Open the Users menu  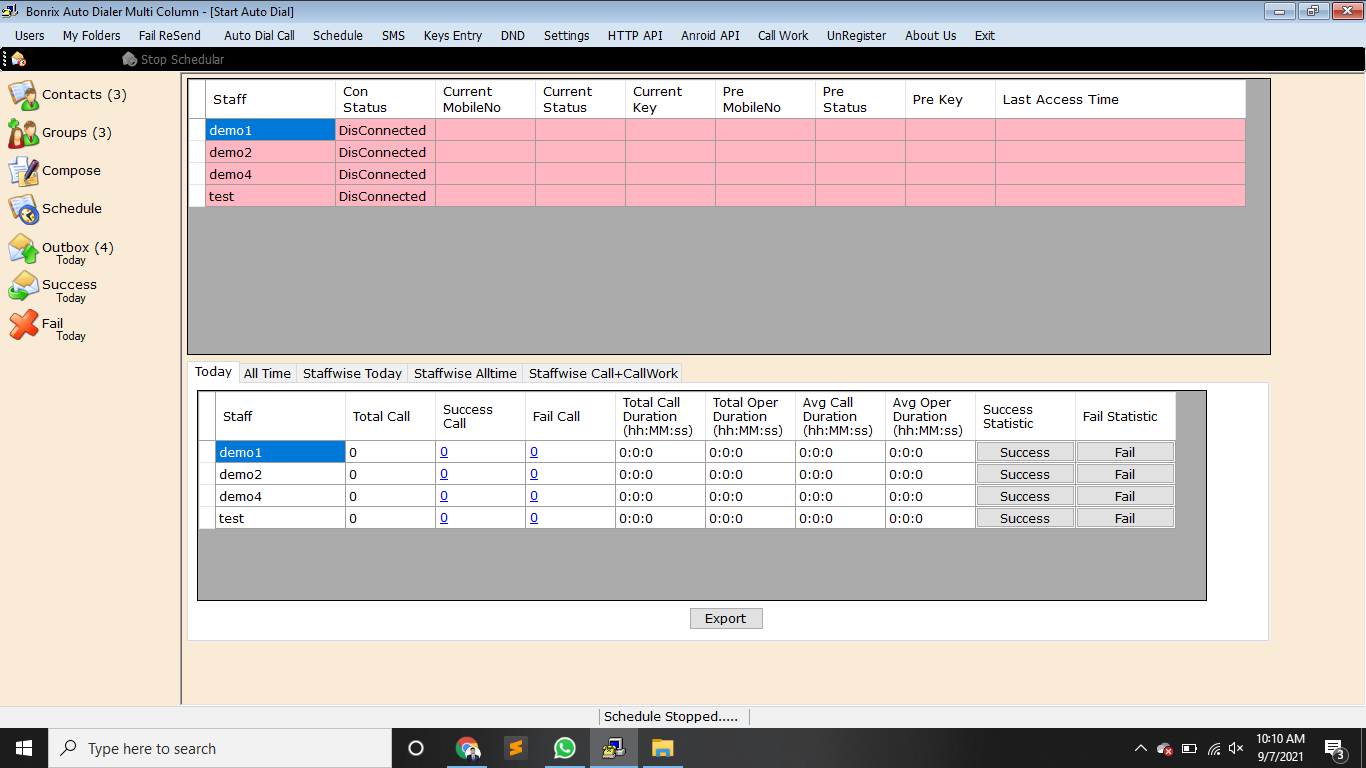click(30, 35)
